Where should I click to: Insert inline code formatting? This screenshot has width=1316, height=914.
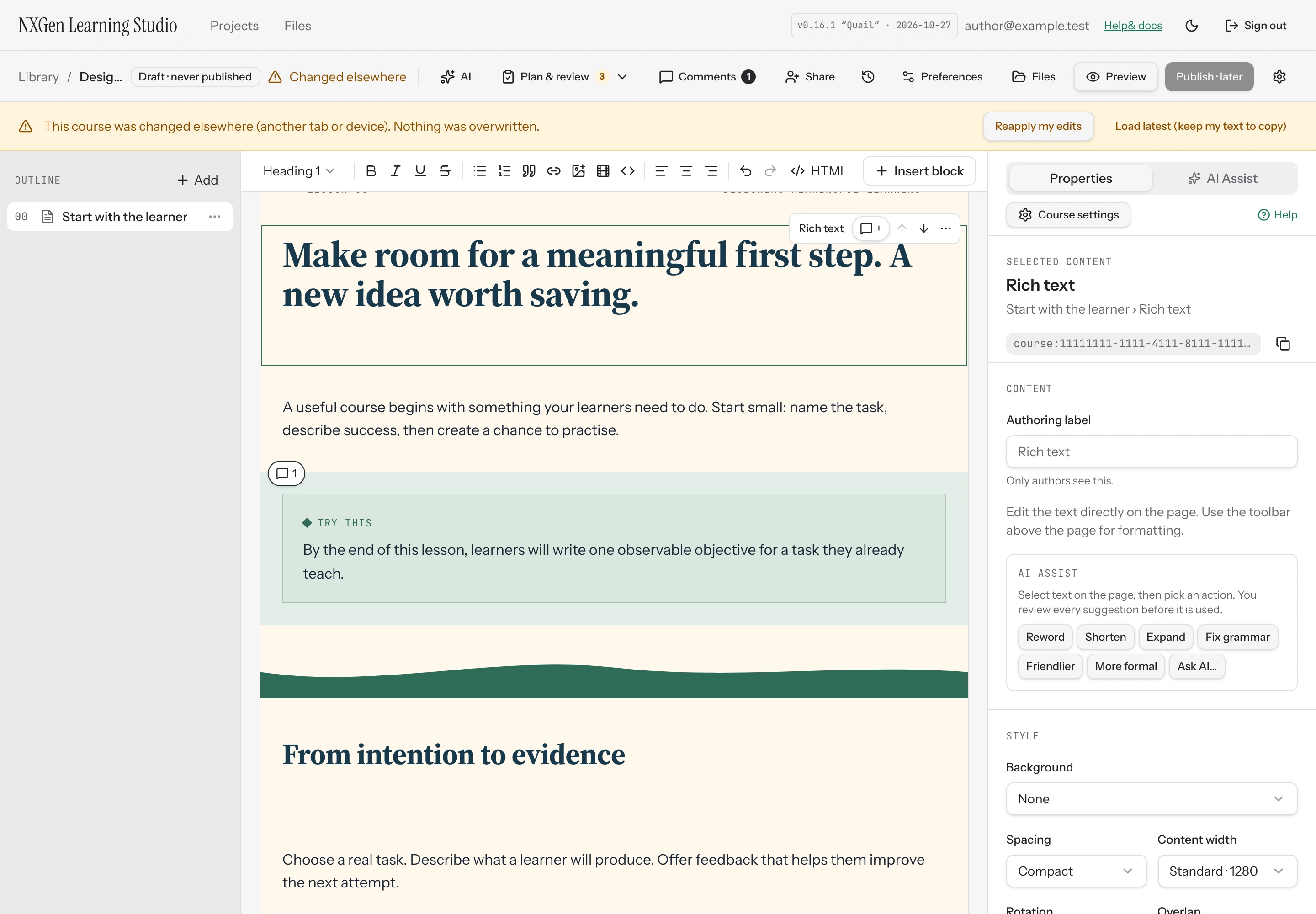click(x=628, y=171)
